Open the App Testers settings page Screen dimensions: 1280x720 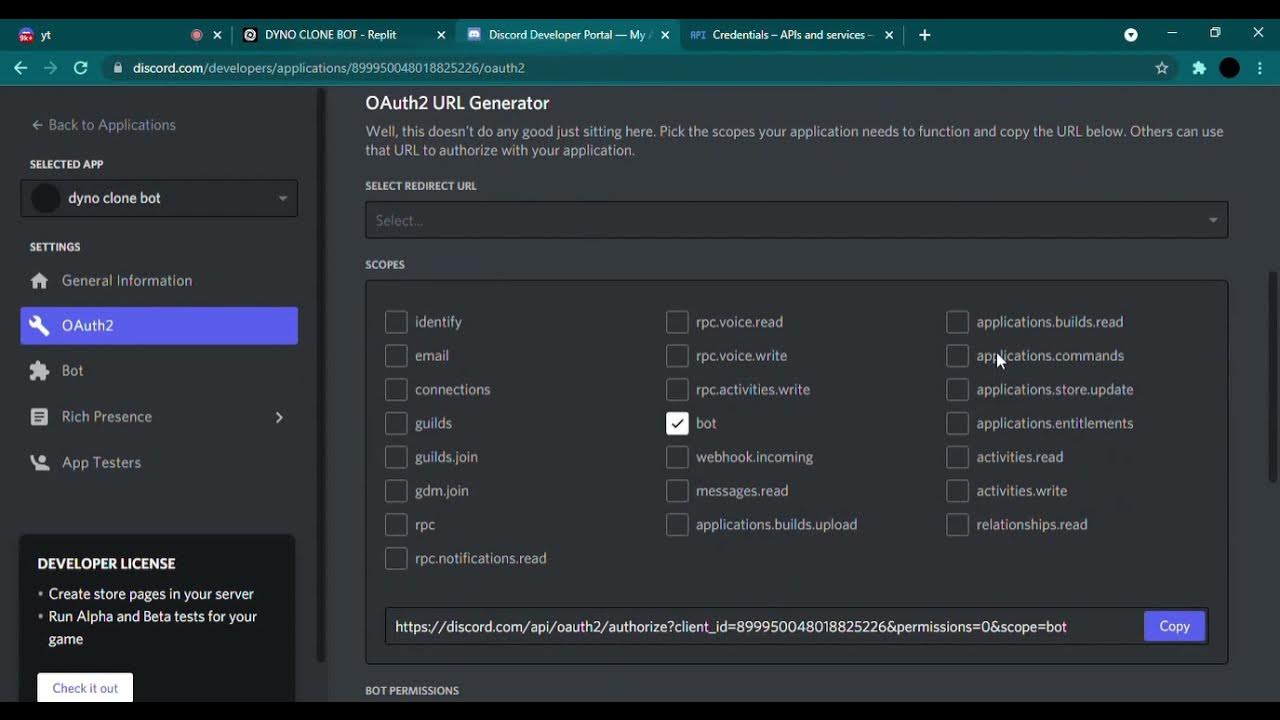pyautogui.click(x=159, y=463)
